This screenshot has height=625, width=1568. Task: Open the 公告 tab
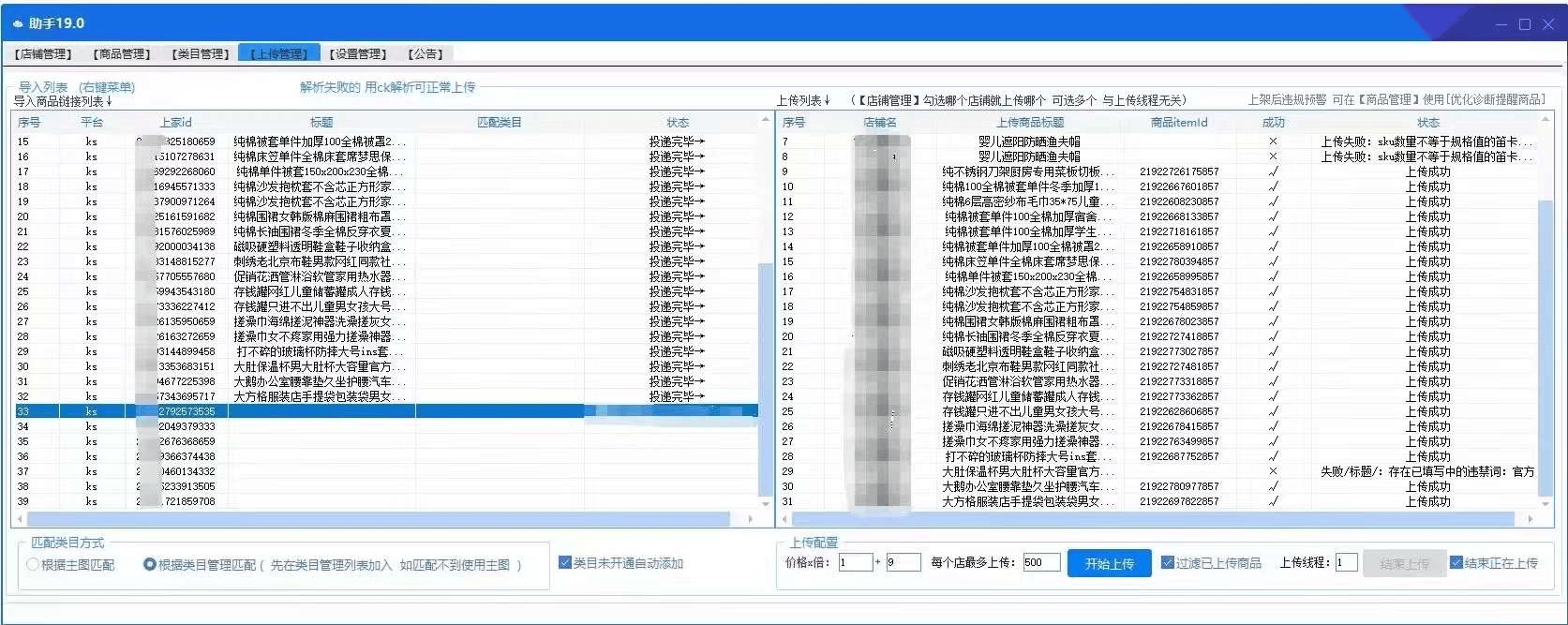(426, 53)
